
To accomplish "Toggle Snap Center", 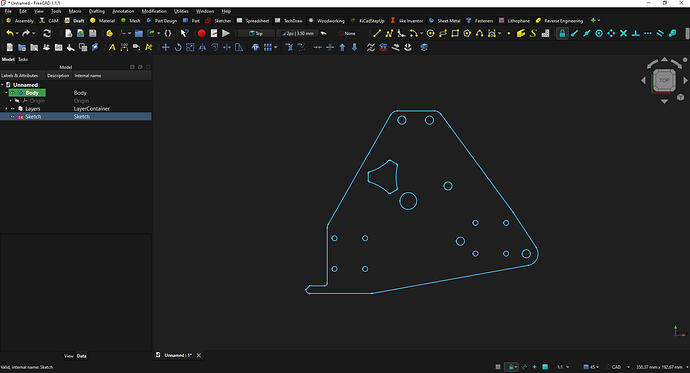I will [x=599, y=33].
